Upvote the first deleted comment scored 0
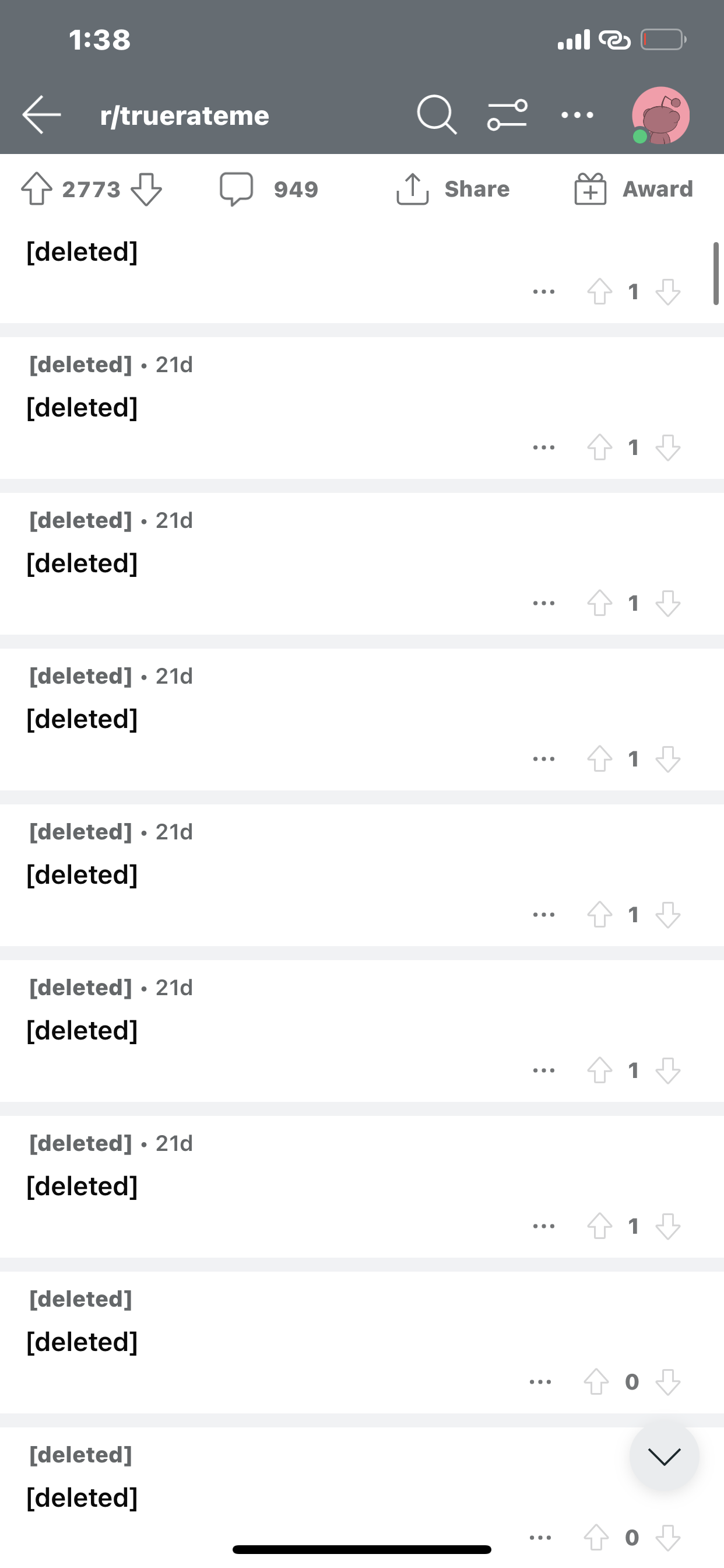724x1568 pixels. tap(596, 1382)
